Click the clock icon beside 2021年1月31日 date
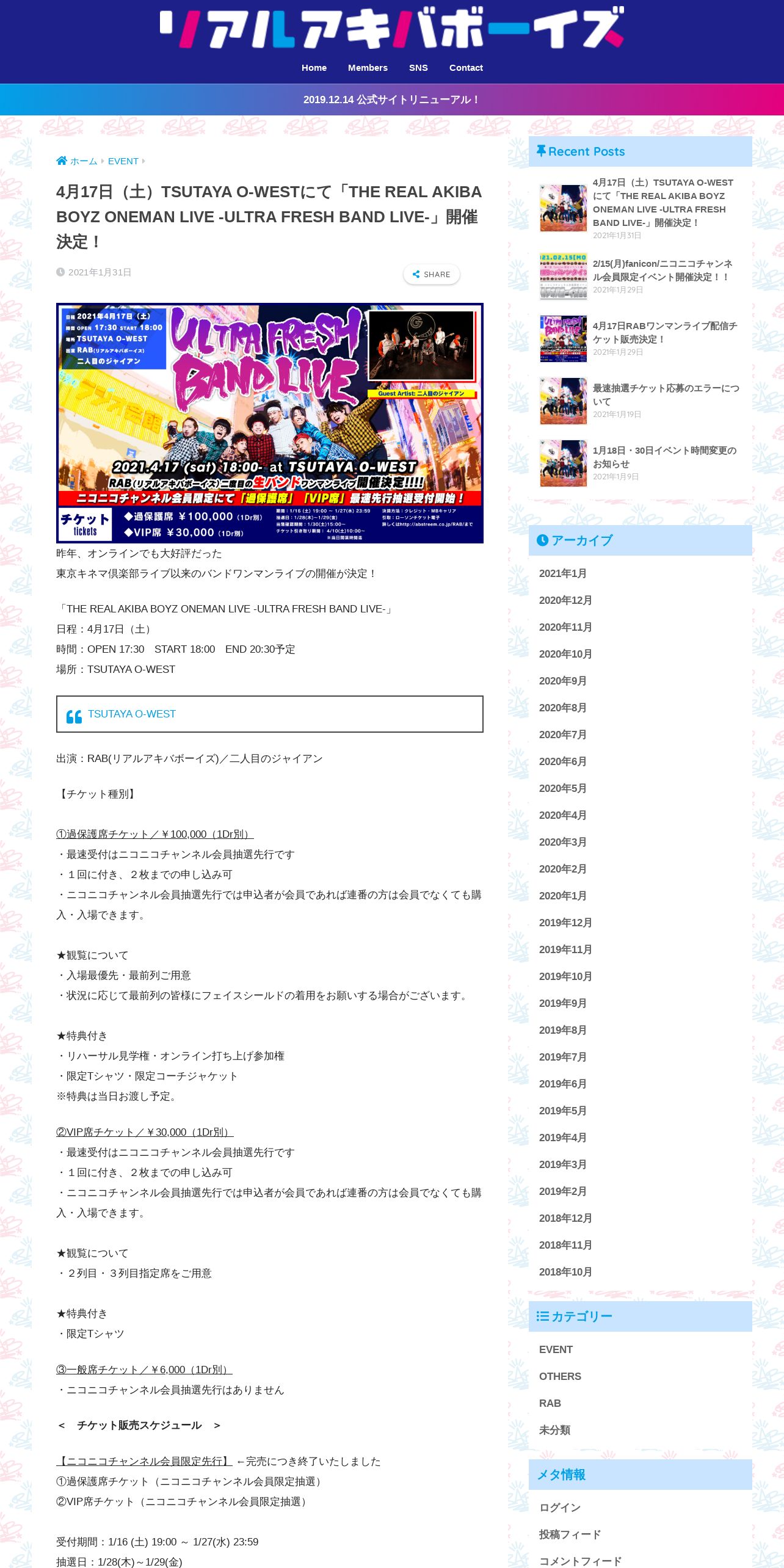 point(60,272)
